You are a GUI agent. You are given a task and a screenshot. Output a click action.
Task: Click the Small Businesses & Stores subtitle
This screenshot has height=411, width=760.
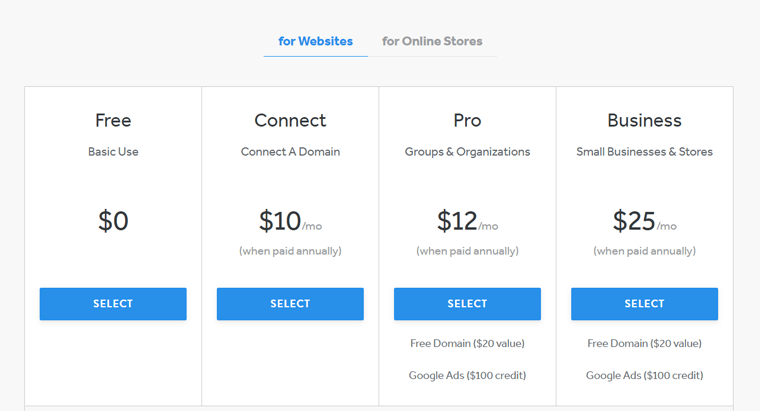[644, 152]
